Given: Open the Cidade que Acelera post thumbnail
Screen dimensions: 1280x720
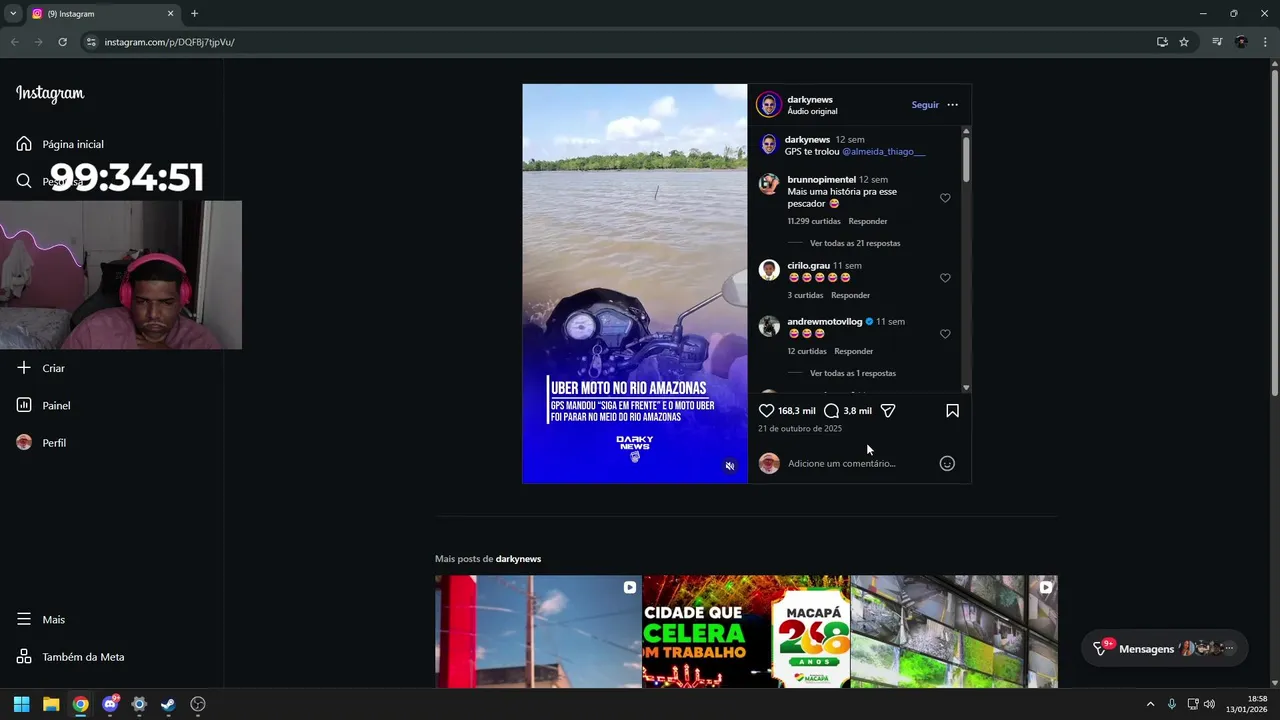Looking at the screenshot, I should pyautogui.click(x=746, y=631).
